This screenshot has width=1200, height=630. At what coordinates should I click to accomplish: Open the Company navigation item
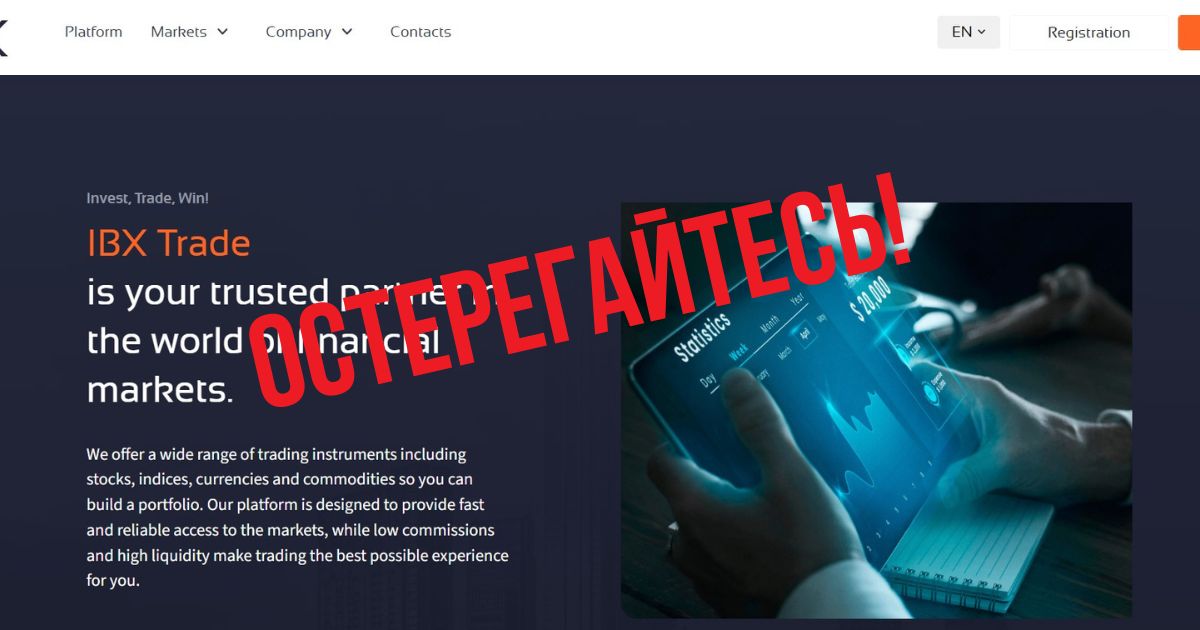(298, 32)
